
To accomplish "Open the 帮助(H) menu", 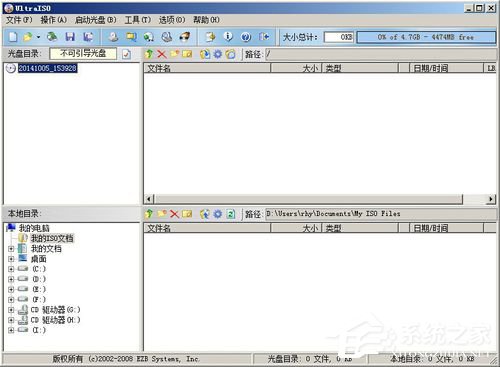I will pyautogui.click(x=206, y=20).
